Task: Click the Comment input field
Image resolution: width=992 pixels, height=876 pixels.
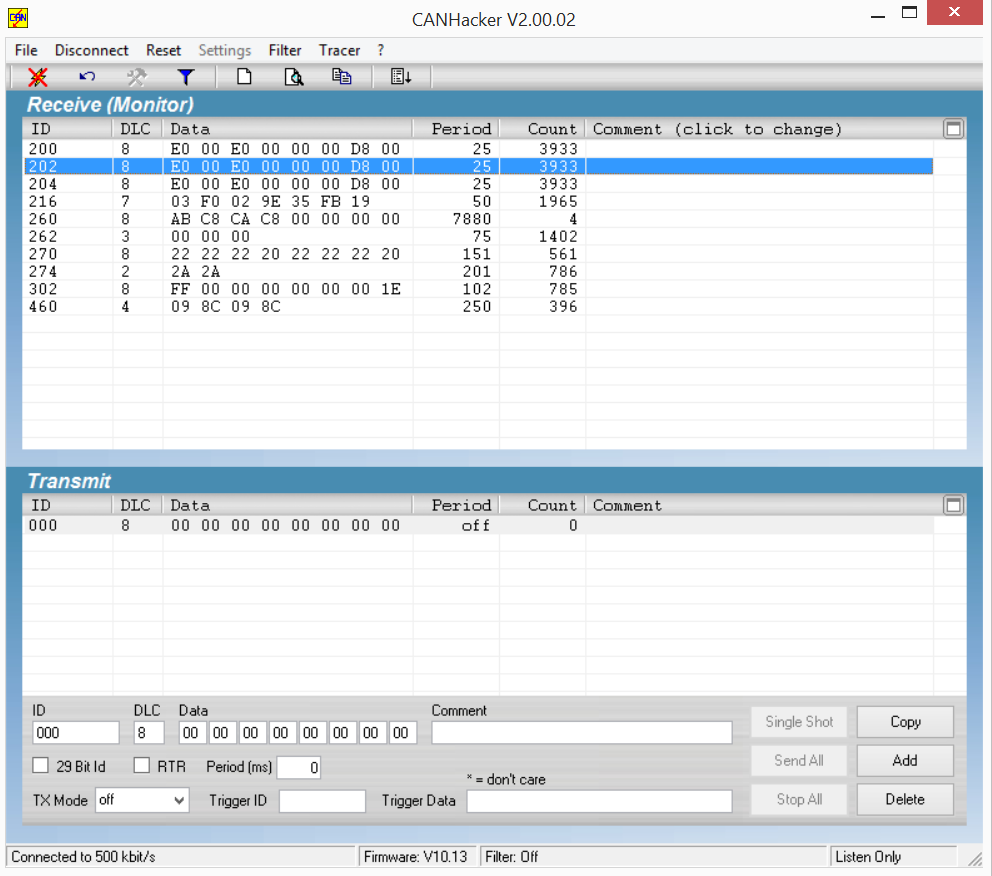Action: 581,732
